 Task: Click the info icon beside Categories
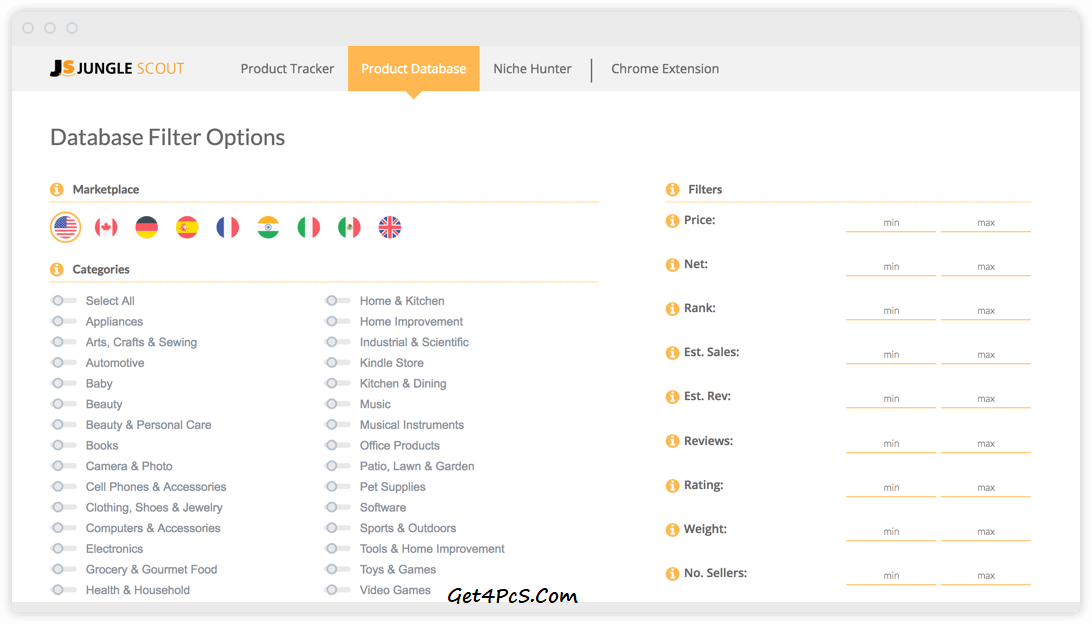tap(57, 270)
